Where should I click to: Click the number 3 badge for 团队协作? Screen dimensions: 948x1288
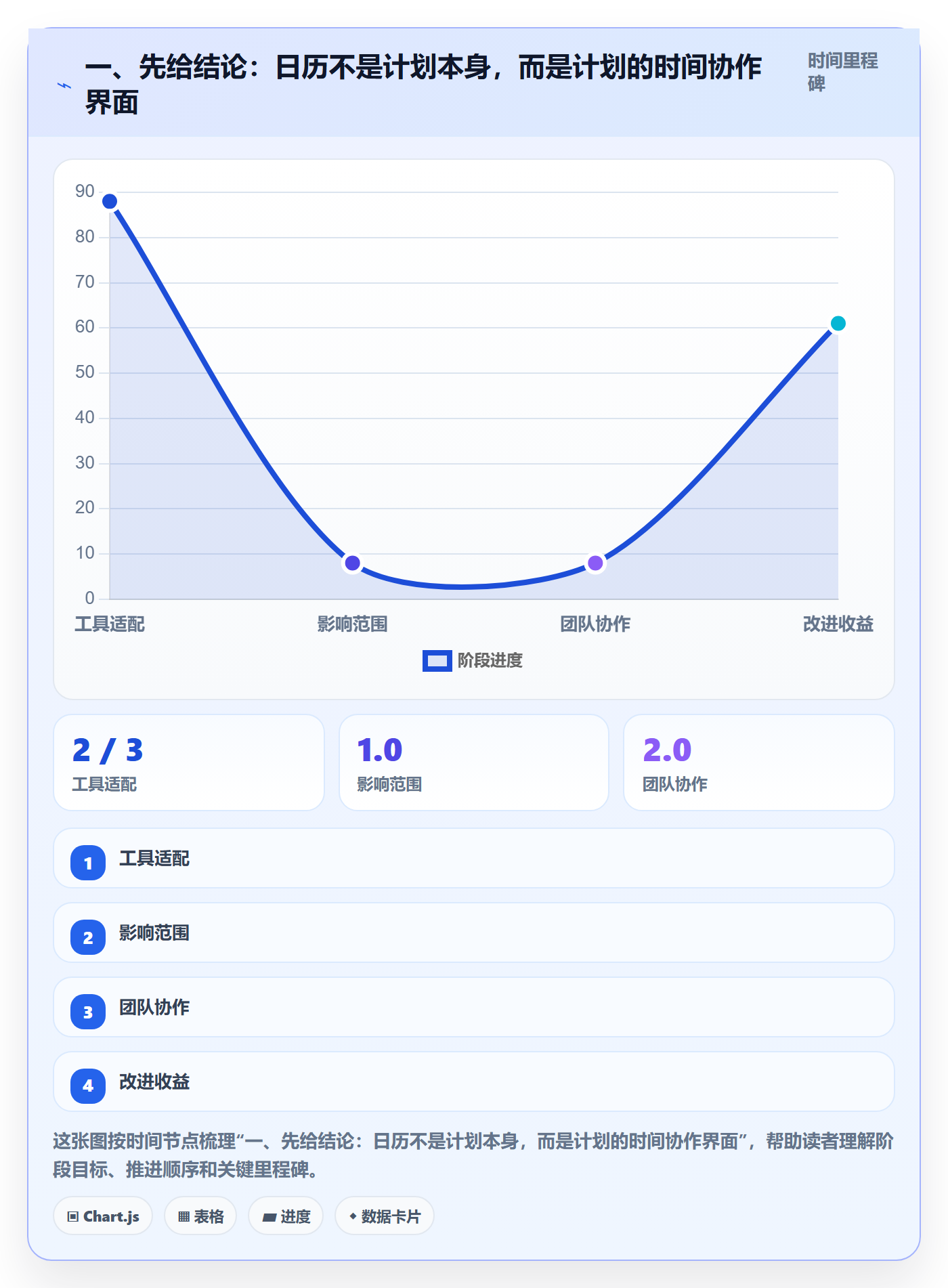pos(88,1012)
